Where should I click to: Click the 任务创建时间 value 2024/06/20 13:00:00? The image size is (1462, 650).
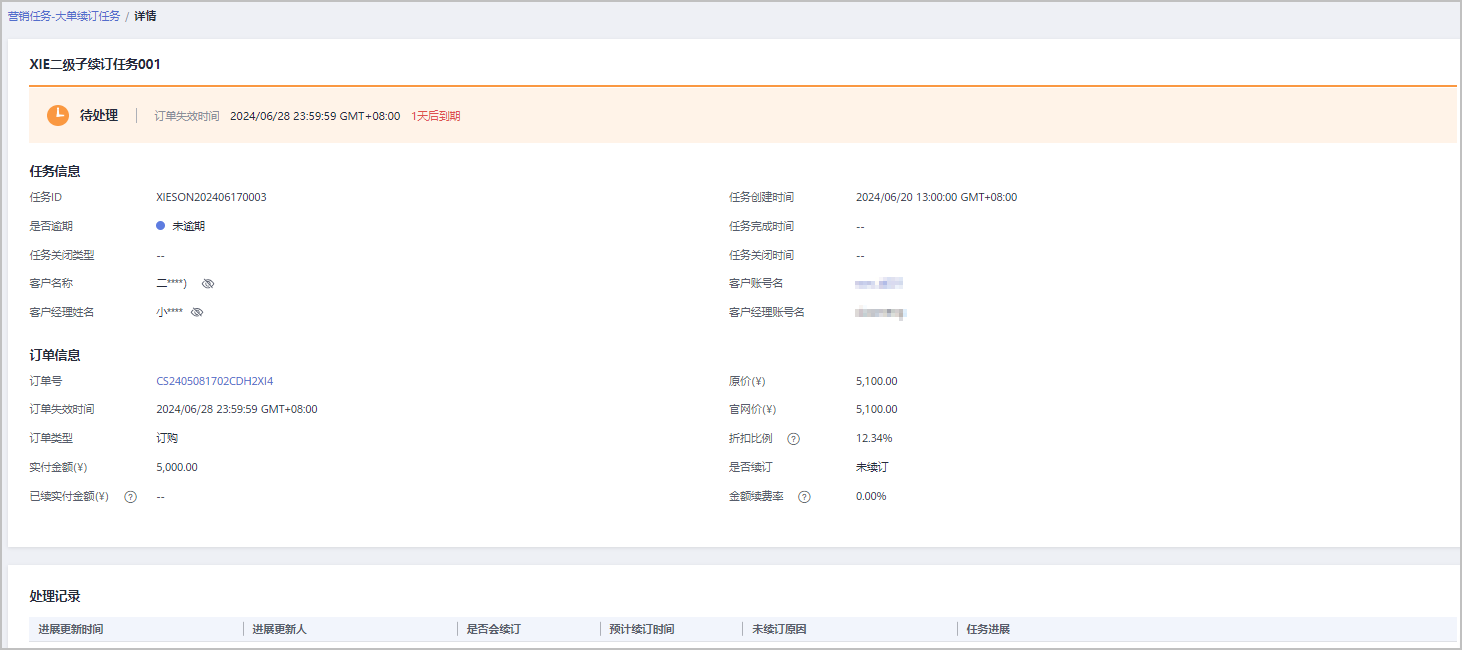[x=936, y=197]
